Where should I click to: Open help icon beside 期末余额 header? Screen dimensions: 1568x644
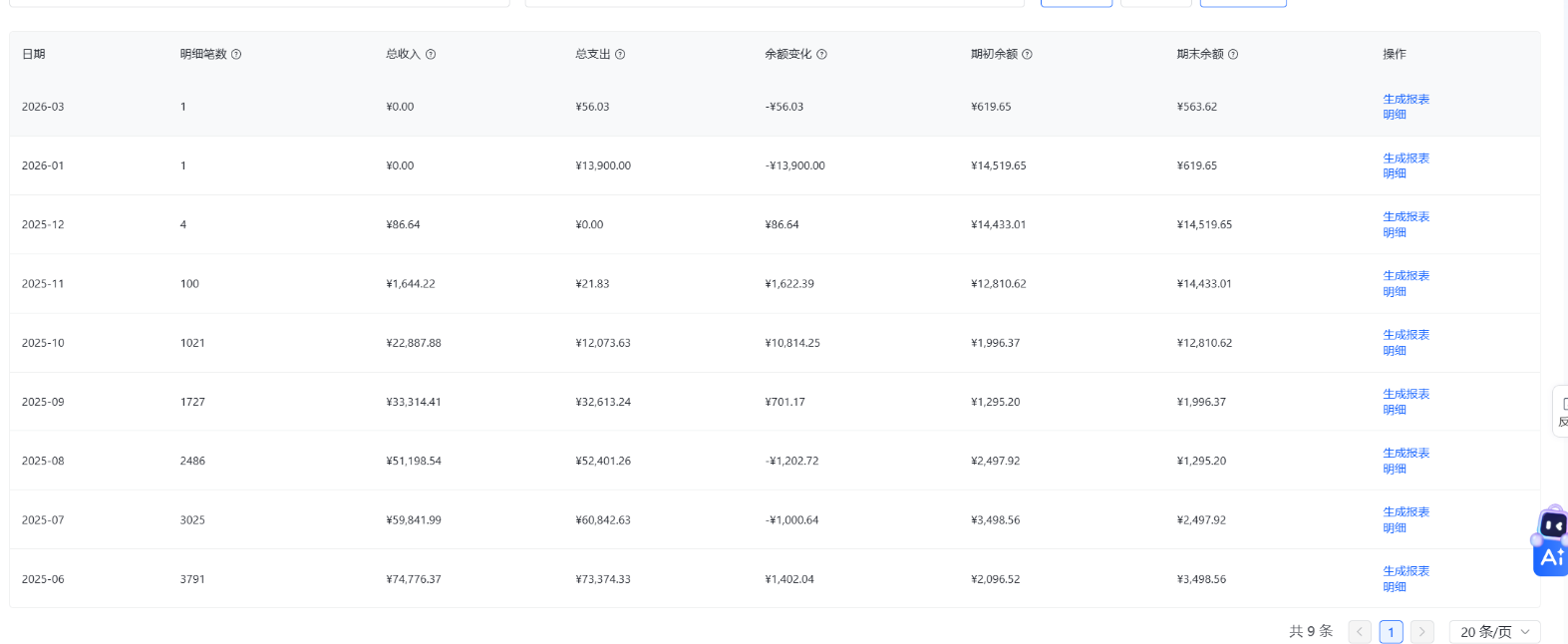[x=1233, y=55]
